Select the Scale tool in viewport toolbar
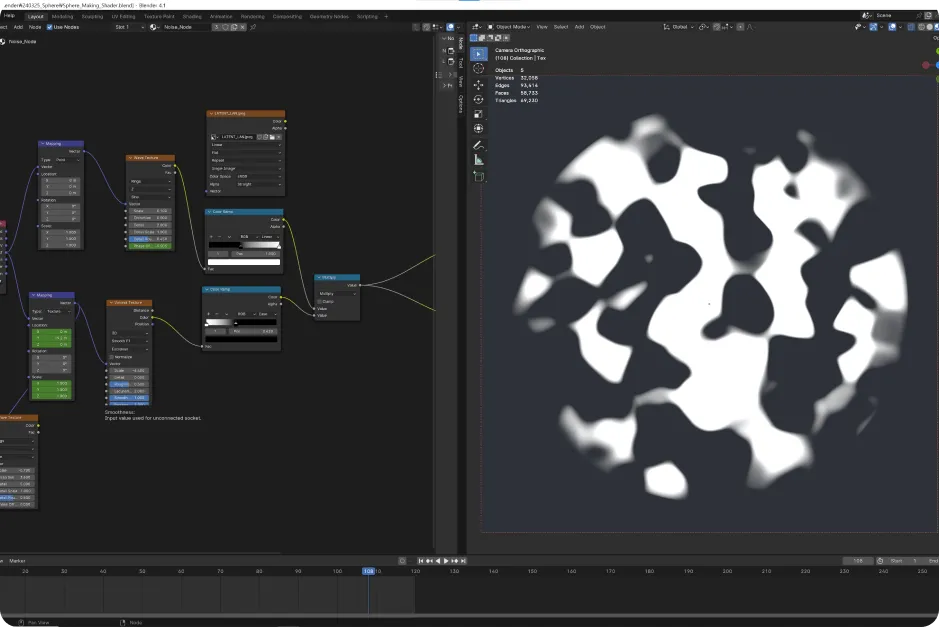This screenshot has width=939, height=627. (478, 114)
